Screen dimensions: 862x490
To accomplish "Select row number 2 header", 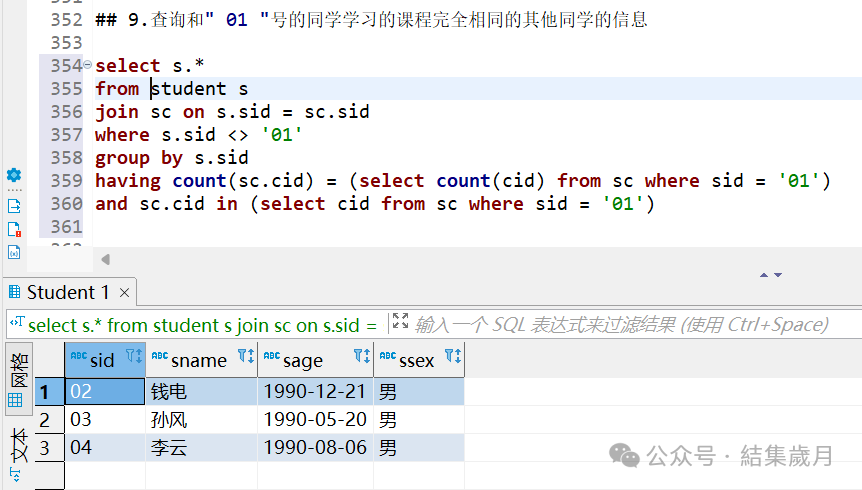I will (x=49, y=420).
